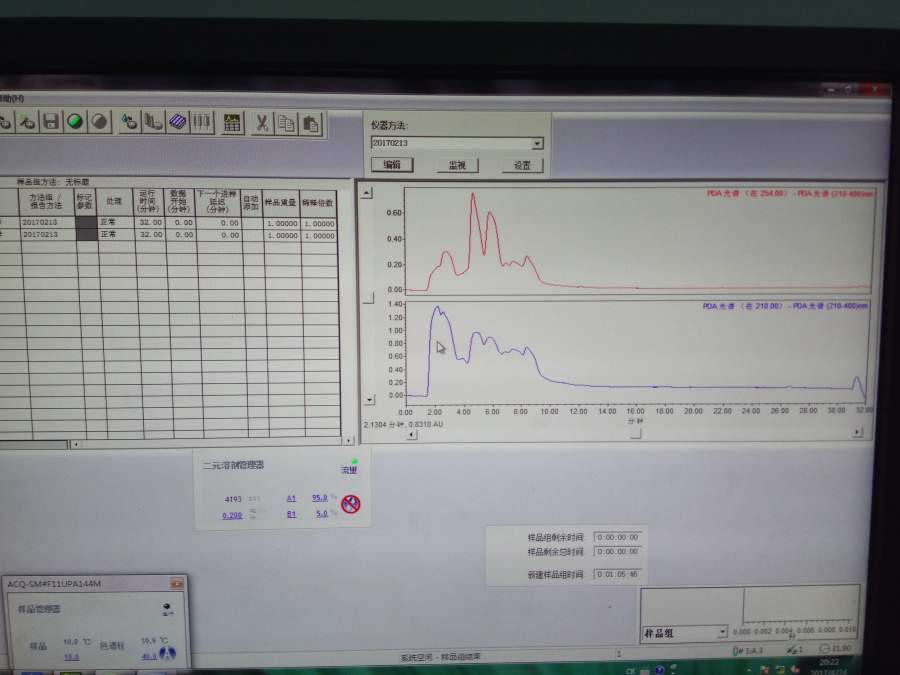This screenshot has width=900, height=675.
Task: Open the 样品组 dropdown at bottom right
Action: (722, 633)
